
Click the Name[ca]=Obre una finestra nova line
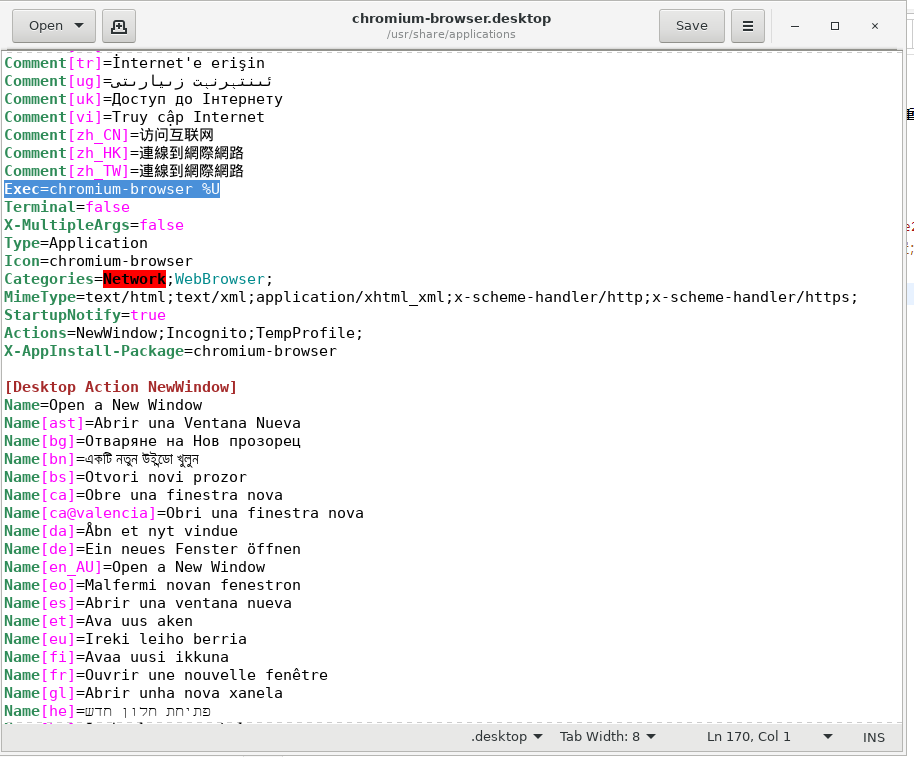point(143,495)
